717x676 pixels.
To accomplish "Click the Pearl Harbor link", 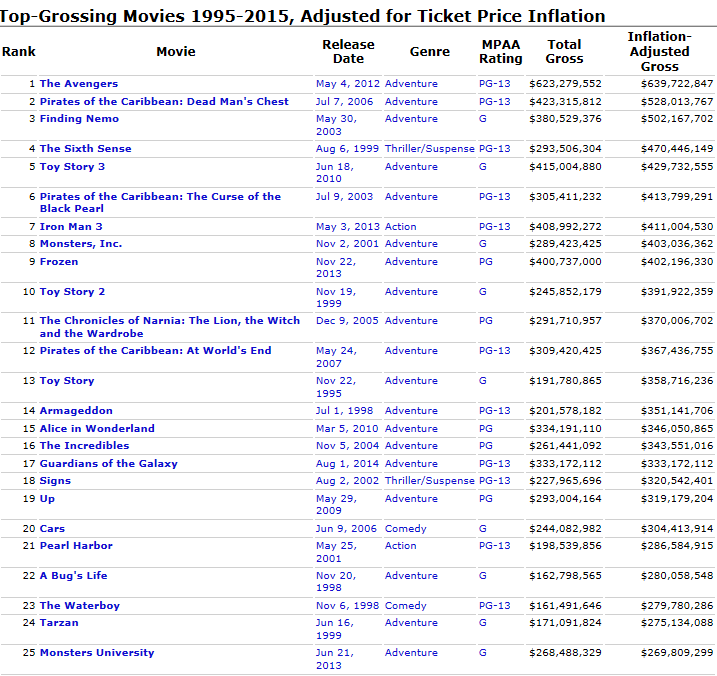I will pyautogui.click(x=76, y=546).
